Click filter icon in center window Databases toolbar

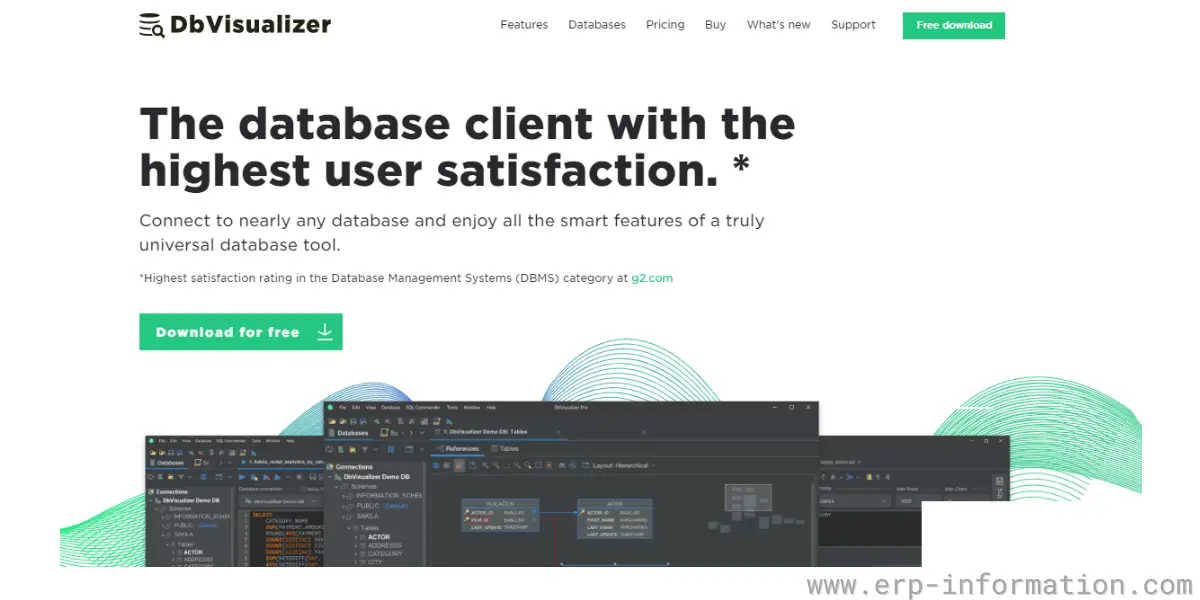[x=365, y=449]
